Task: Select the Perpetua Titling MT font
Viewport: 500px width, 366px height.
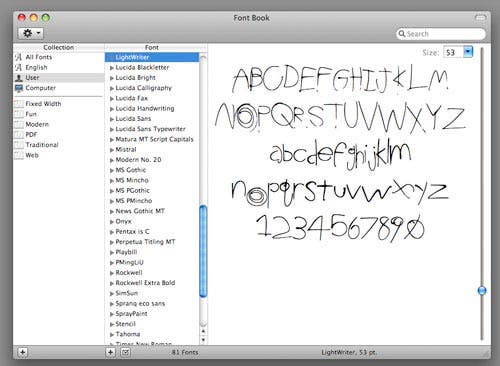Action: pos(145,242)
